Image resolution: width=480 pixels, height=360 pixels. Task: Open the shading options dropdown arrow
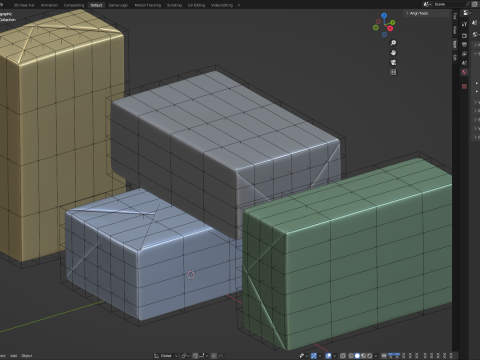click(376, 356)
